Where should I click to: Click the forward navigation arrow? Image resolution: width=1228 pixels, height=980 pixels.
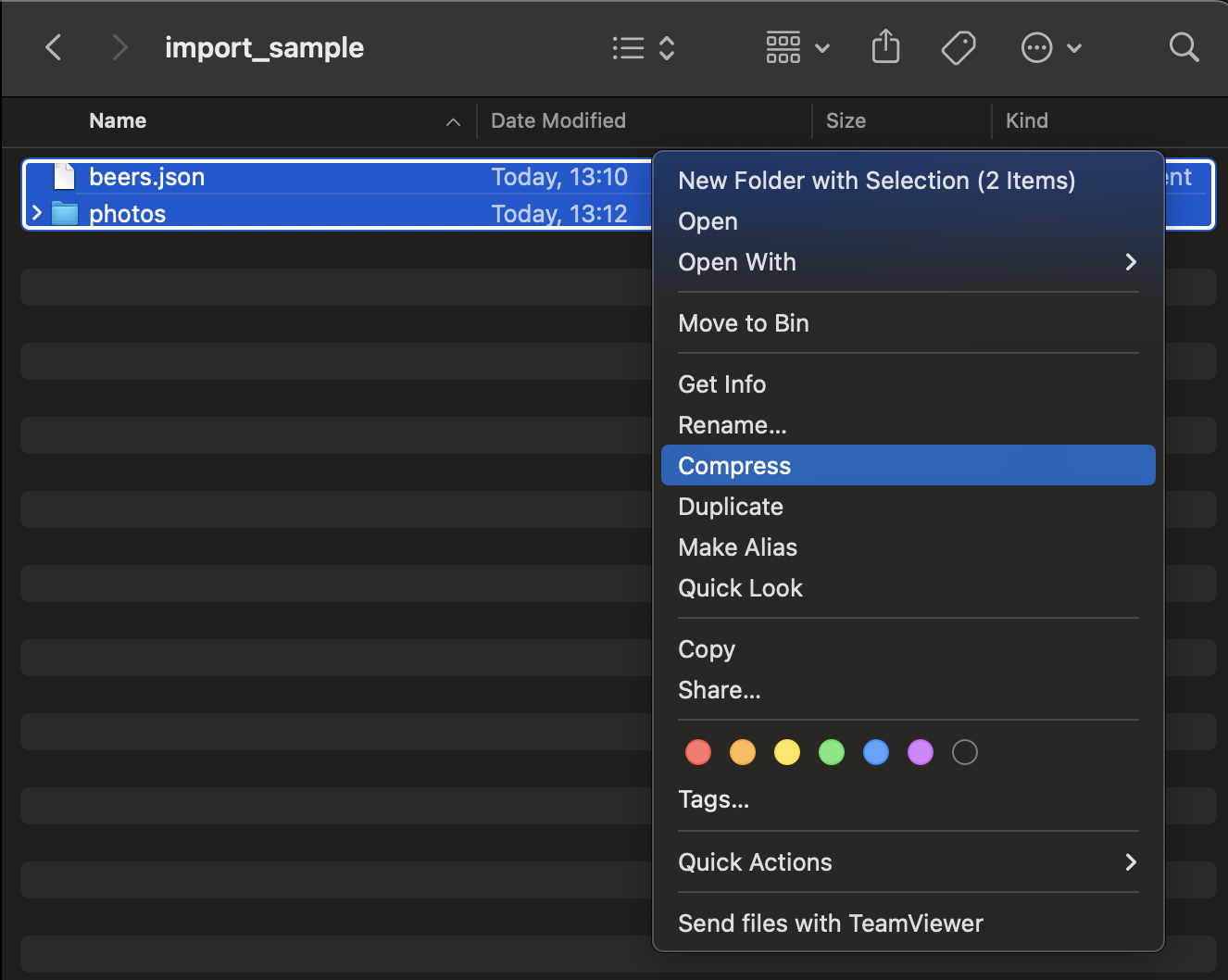pos(119,47)
